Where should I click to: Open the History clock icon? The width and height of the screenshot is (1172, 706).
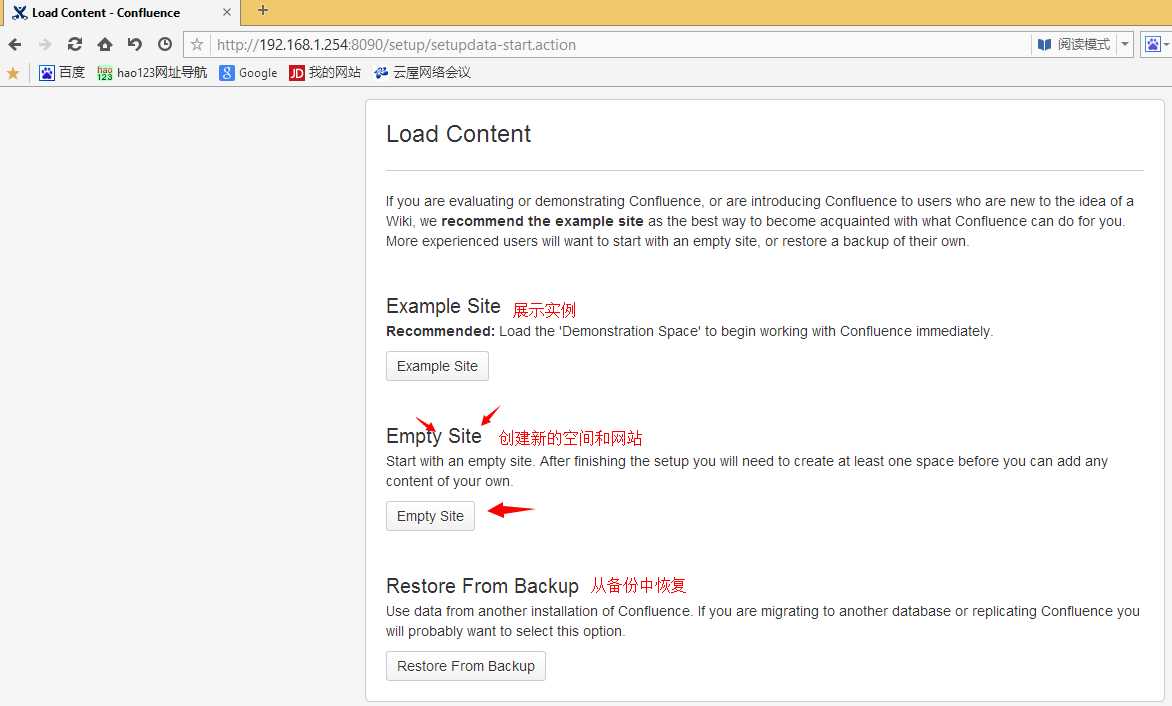(x=164, y=45)
